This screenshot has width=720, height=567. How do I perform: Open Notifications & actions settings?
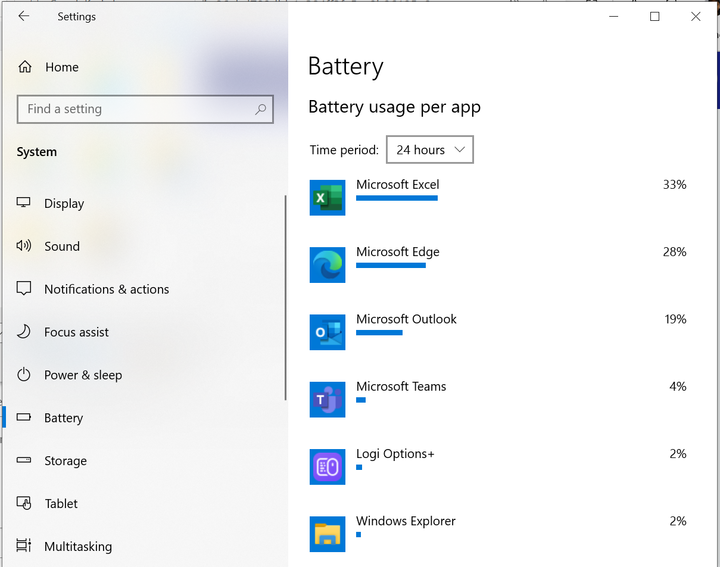coord(106,289)
